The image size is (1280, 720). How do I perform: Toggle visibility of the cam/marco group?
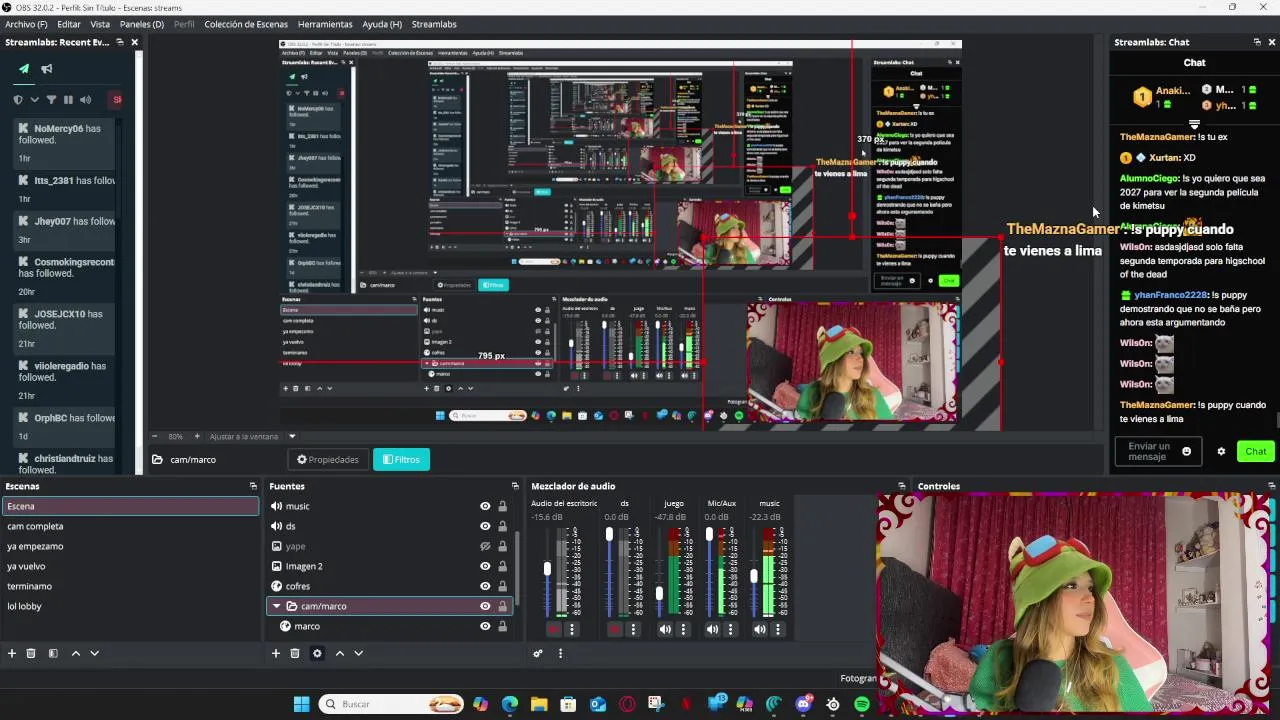[x=485, y=606]
